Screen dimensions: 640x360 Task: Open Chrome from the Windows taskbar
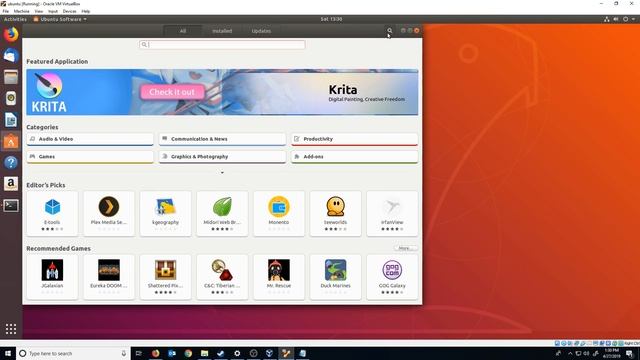(x=188, y=353)
